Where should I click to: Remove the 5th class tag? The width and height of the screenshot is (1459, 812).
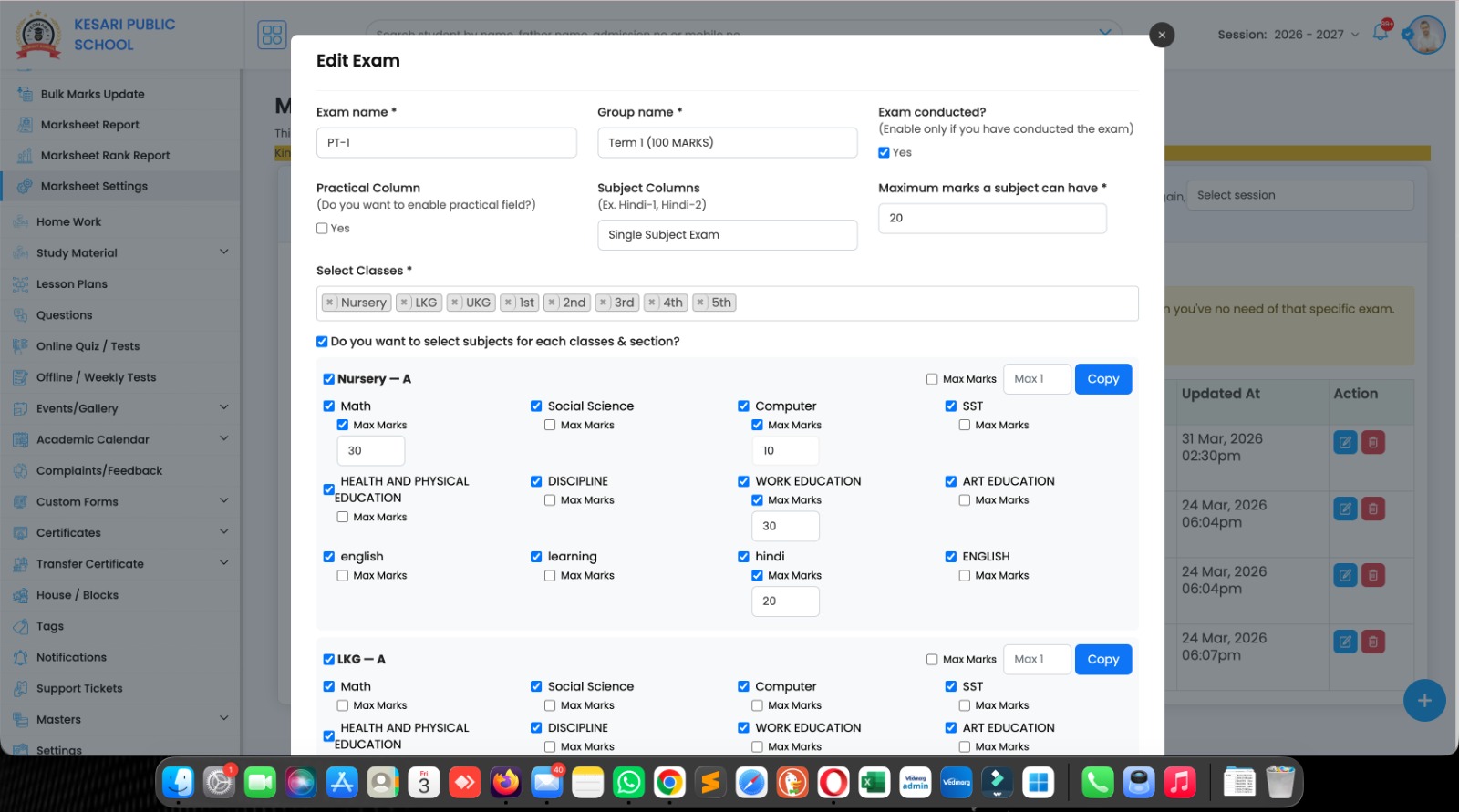click(700, 303)
